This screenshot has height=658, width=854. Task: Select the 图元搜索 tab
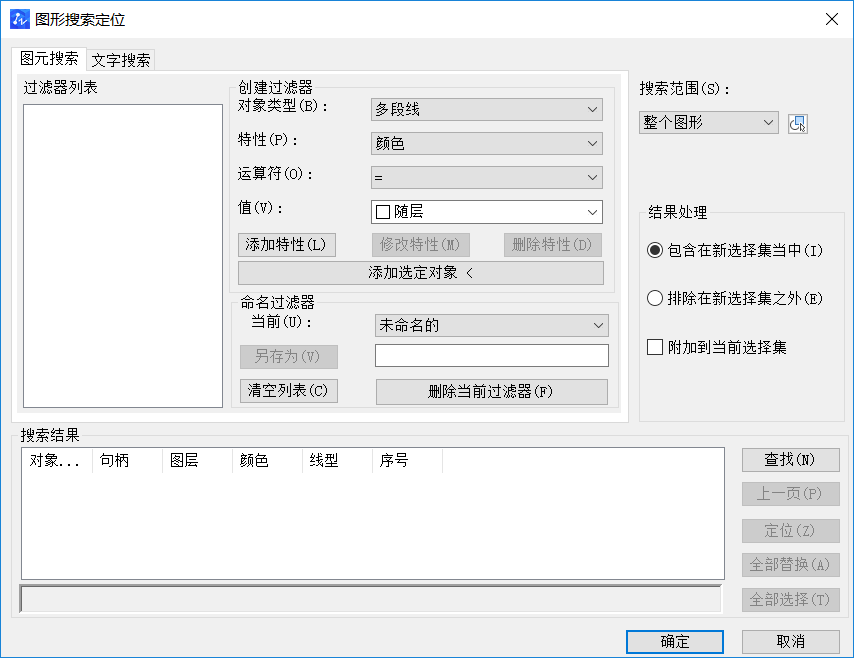click(x=49, y=59)
